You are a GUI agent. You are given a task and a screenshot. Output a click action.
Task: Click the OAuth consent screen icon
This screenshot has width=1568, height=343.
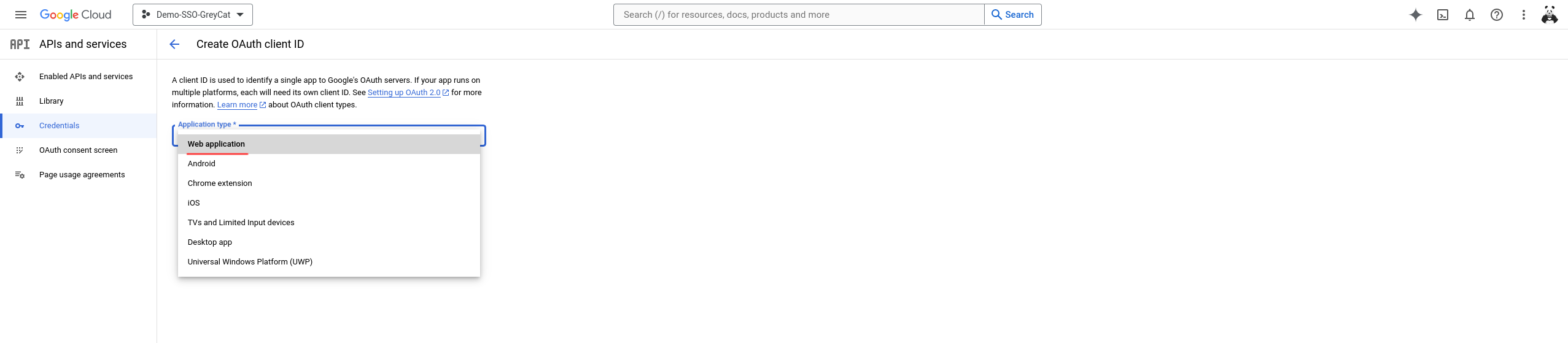20,150
